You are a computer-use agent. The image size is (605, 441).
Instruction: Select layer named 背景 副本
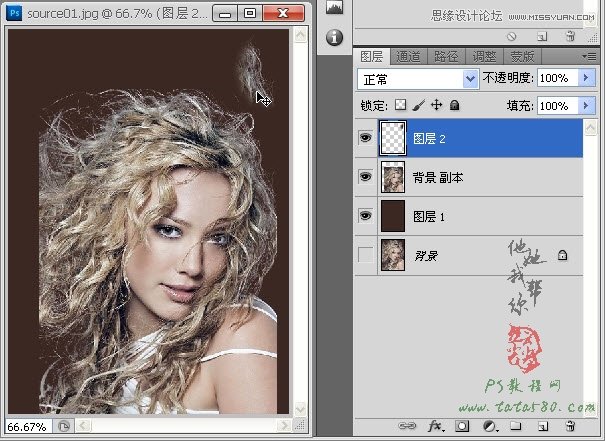coord(438,177)
